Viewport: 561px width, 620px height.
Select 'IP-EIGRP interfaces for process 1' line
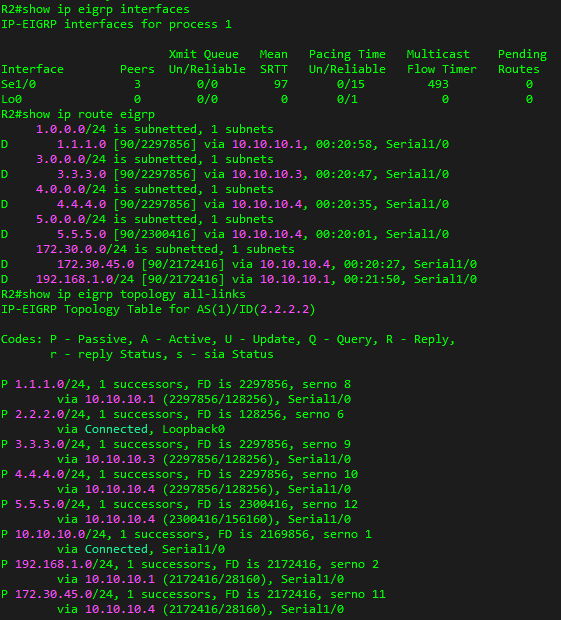(x=116, y=25)
